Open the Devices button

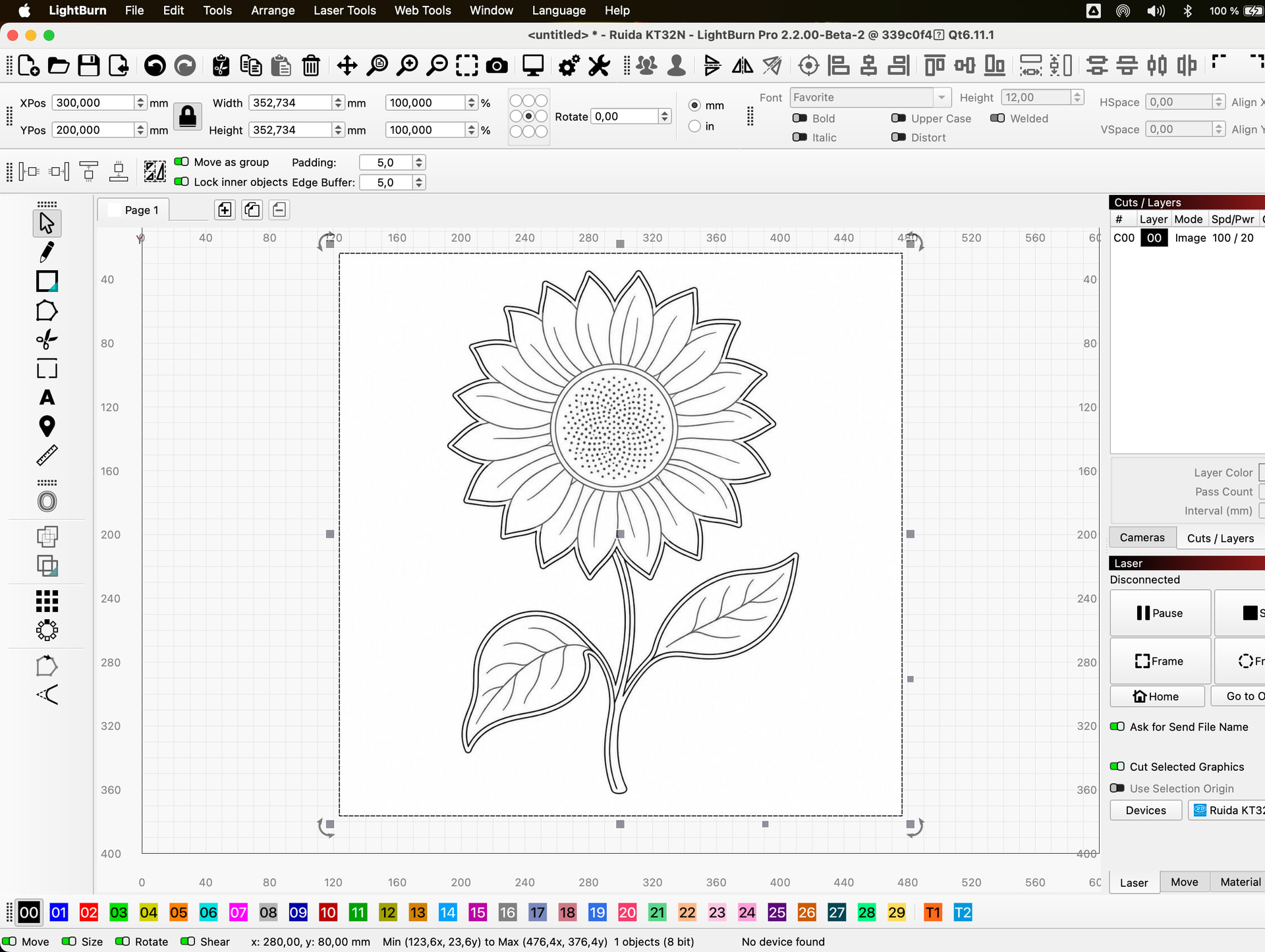coord(1146,810)
